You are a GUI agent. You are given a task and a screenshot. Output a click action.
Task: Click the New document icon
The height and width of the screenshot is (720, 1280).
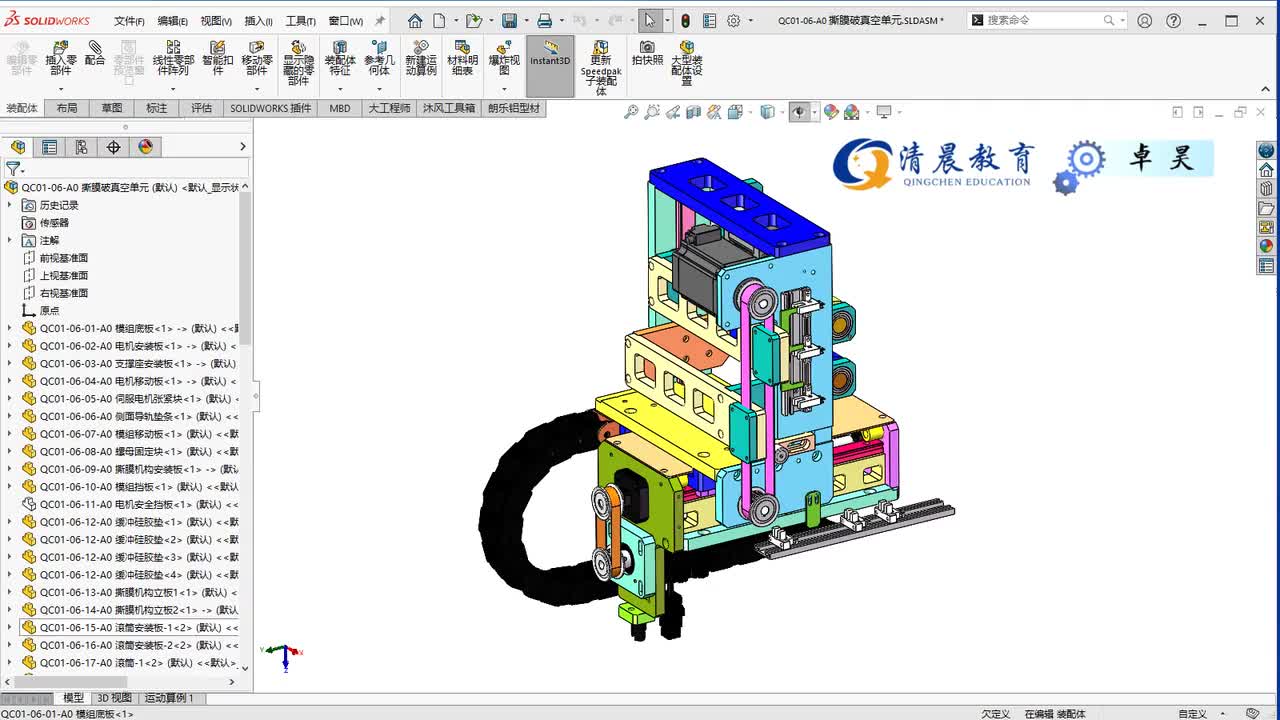point(439,20)
